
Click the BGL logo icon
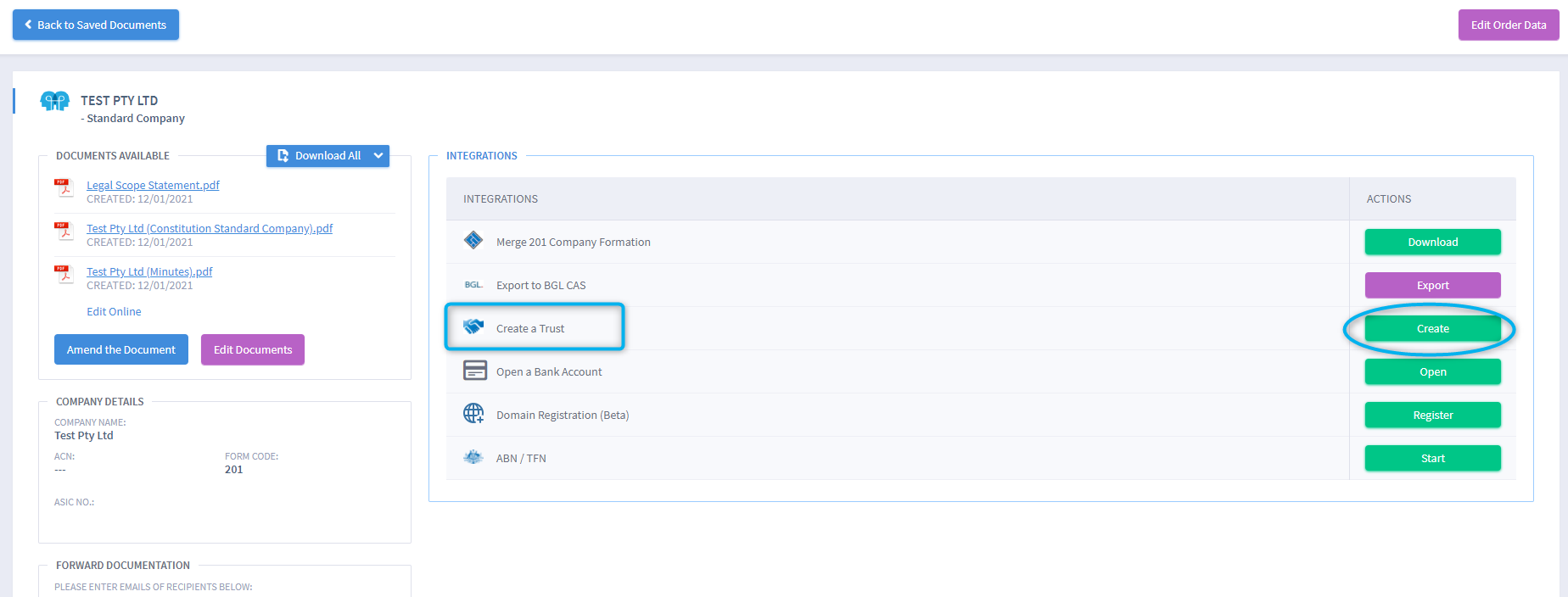coord(473,285)
